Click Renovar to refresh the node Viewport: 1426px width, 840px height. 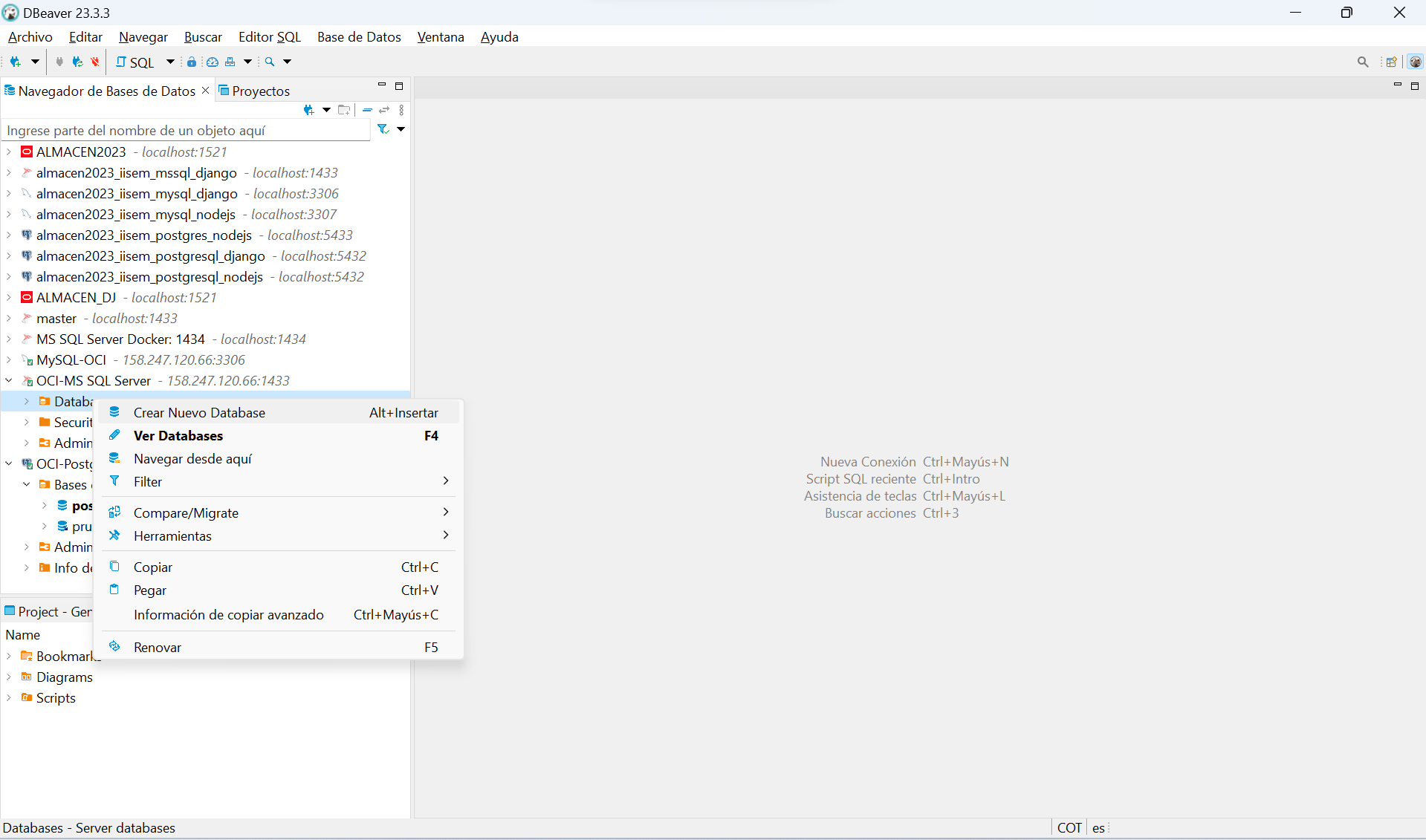[279, 647]
